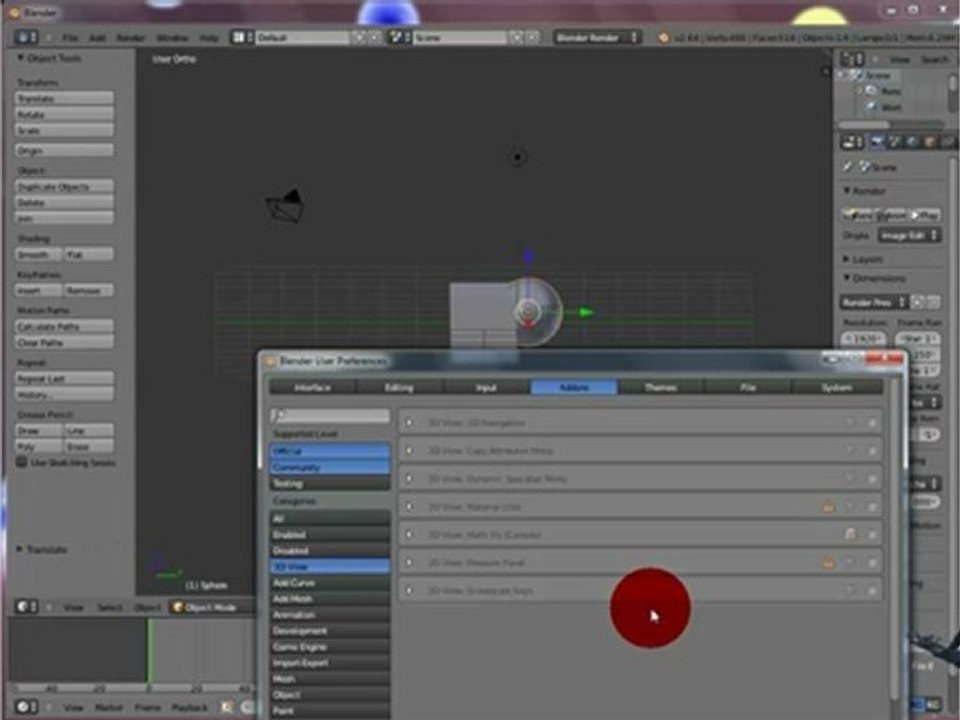Click warning icon on Material Utils addon
The height and width of the screenshot is (720, 960).
[x=828, y=507]
